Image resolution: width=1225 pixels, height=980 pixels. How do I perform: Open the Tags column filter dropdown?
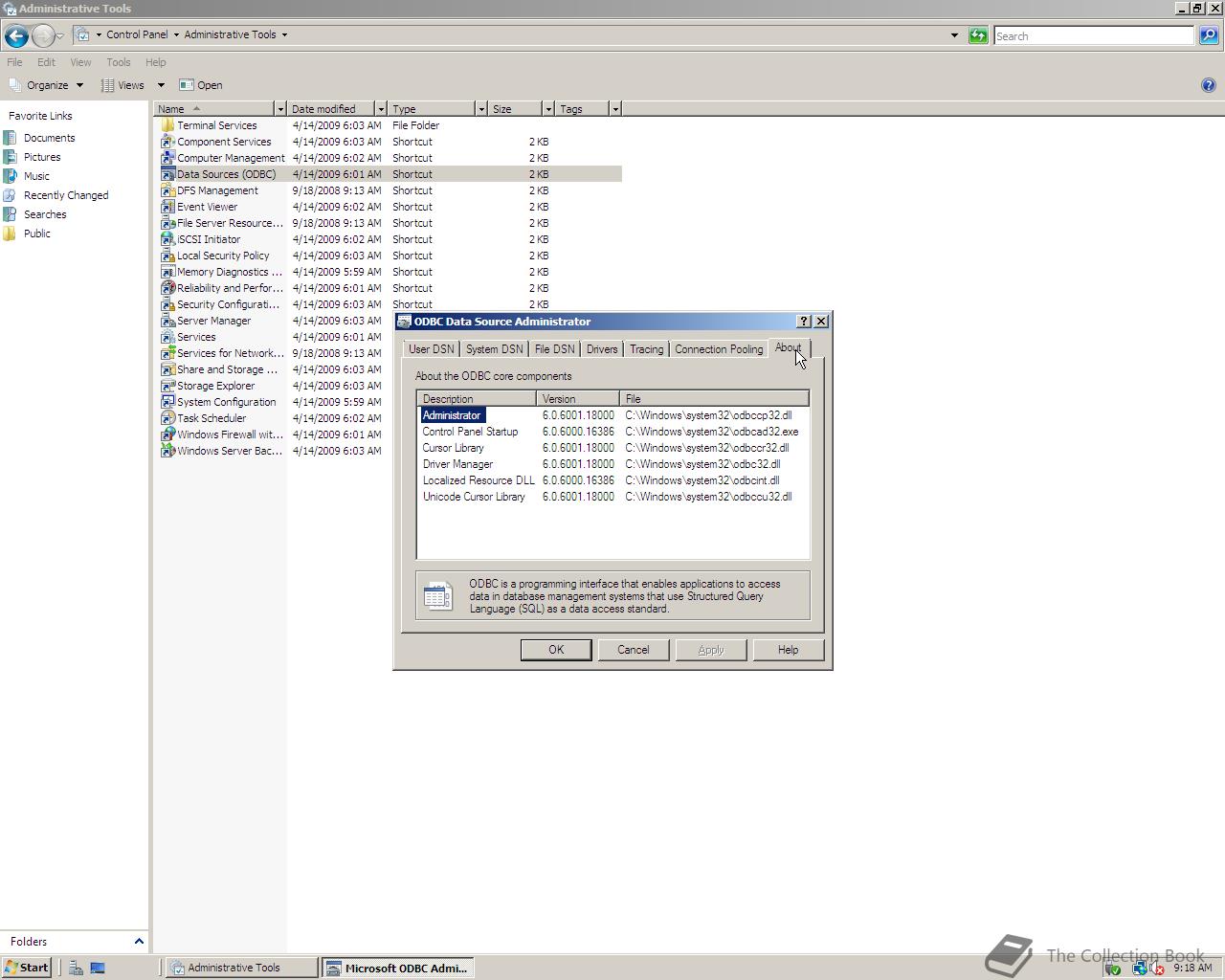614,109
